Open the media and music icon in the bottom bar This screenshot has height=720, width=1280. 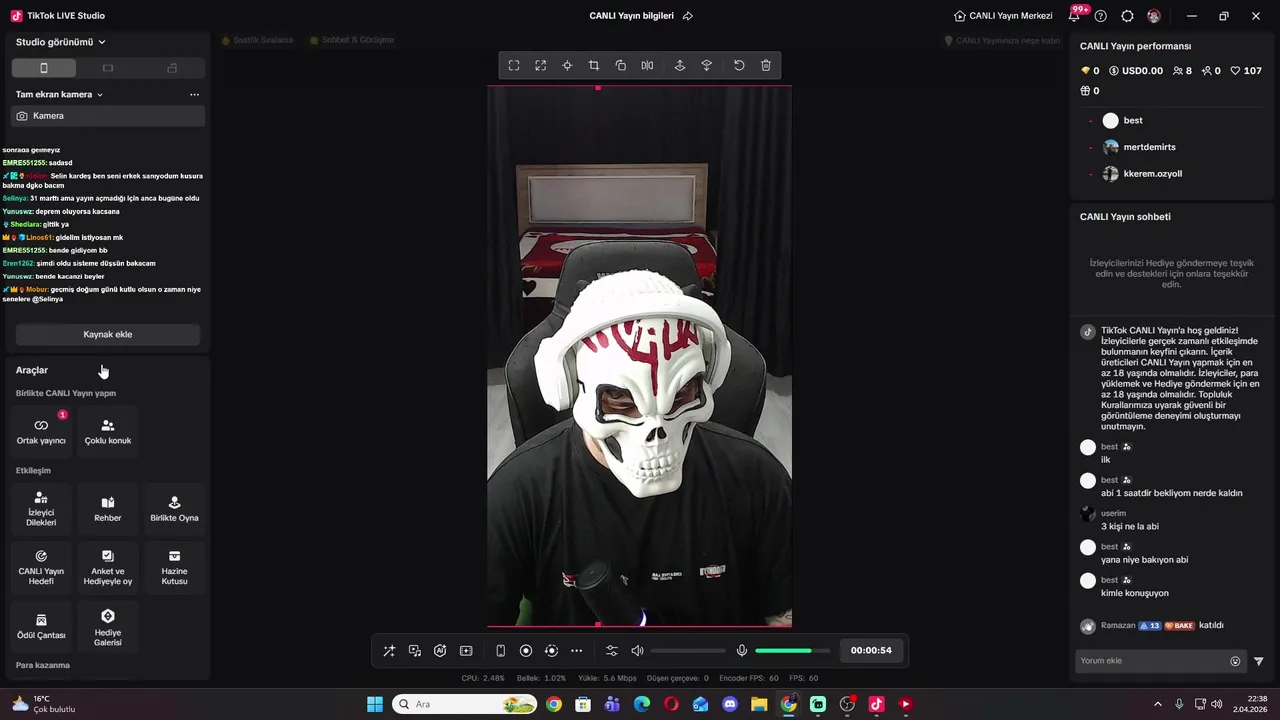415,651
